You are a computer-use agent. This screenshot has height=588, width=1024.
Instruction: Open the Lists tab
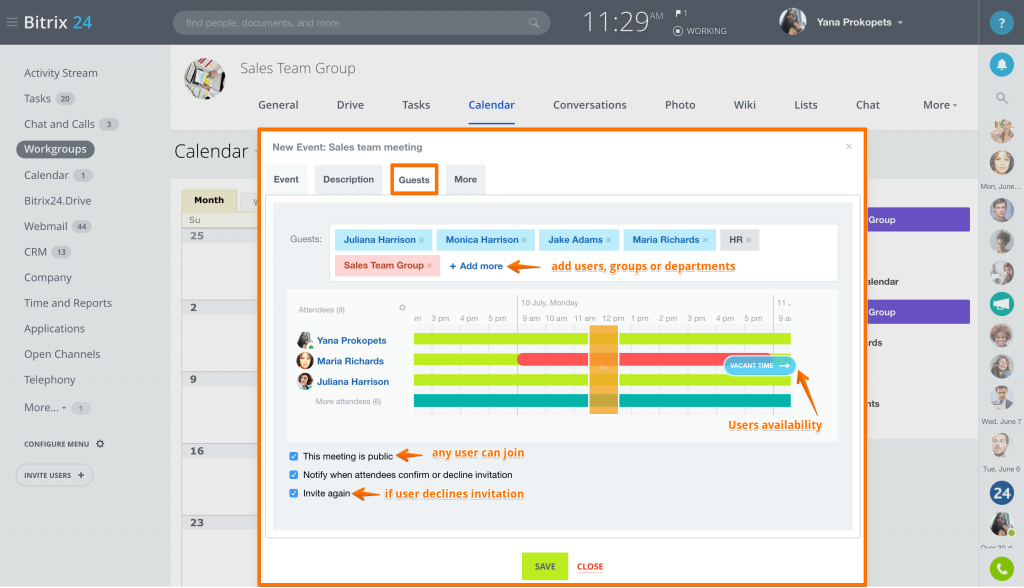click(806, 105)
